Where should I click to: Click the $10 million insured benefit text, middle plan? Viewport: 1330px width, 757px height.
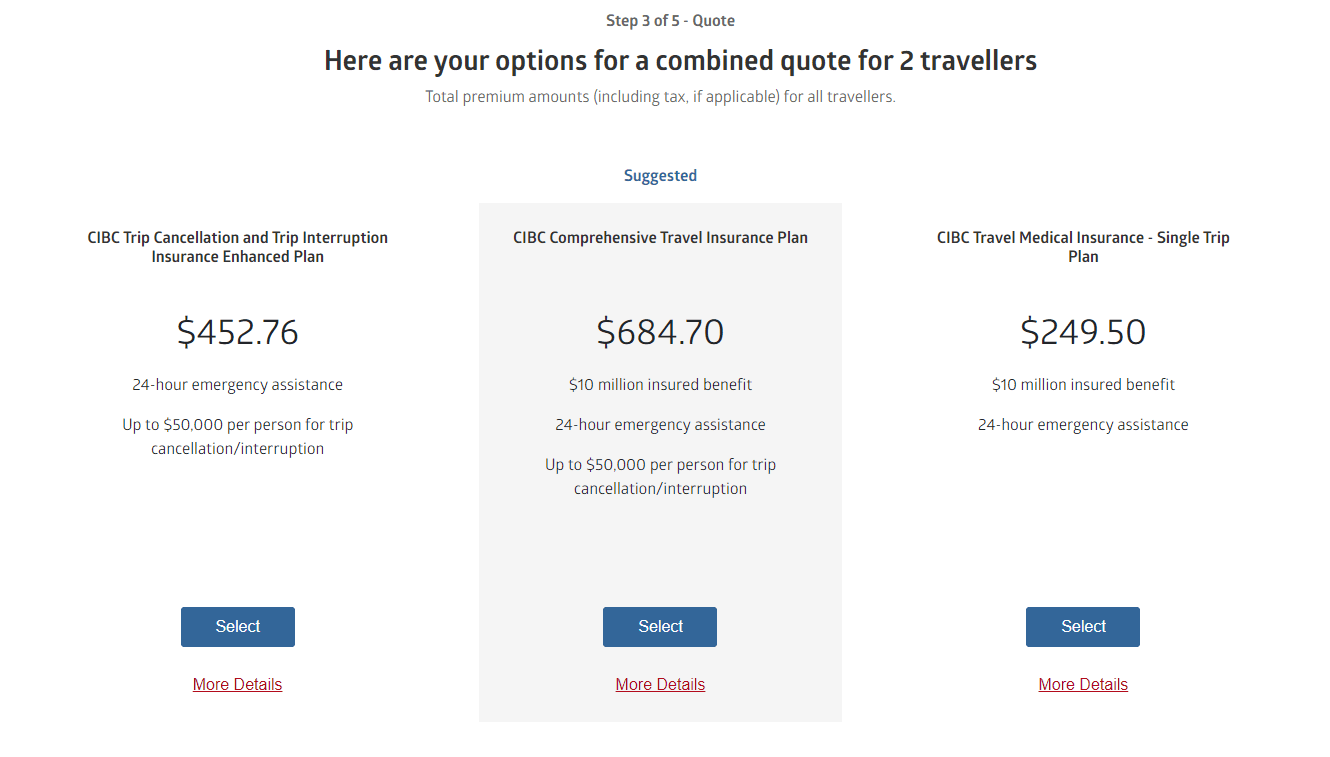tap(660, 384)
